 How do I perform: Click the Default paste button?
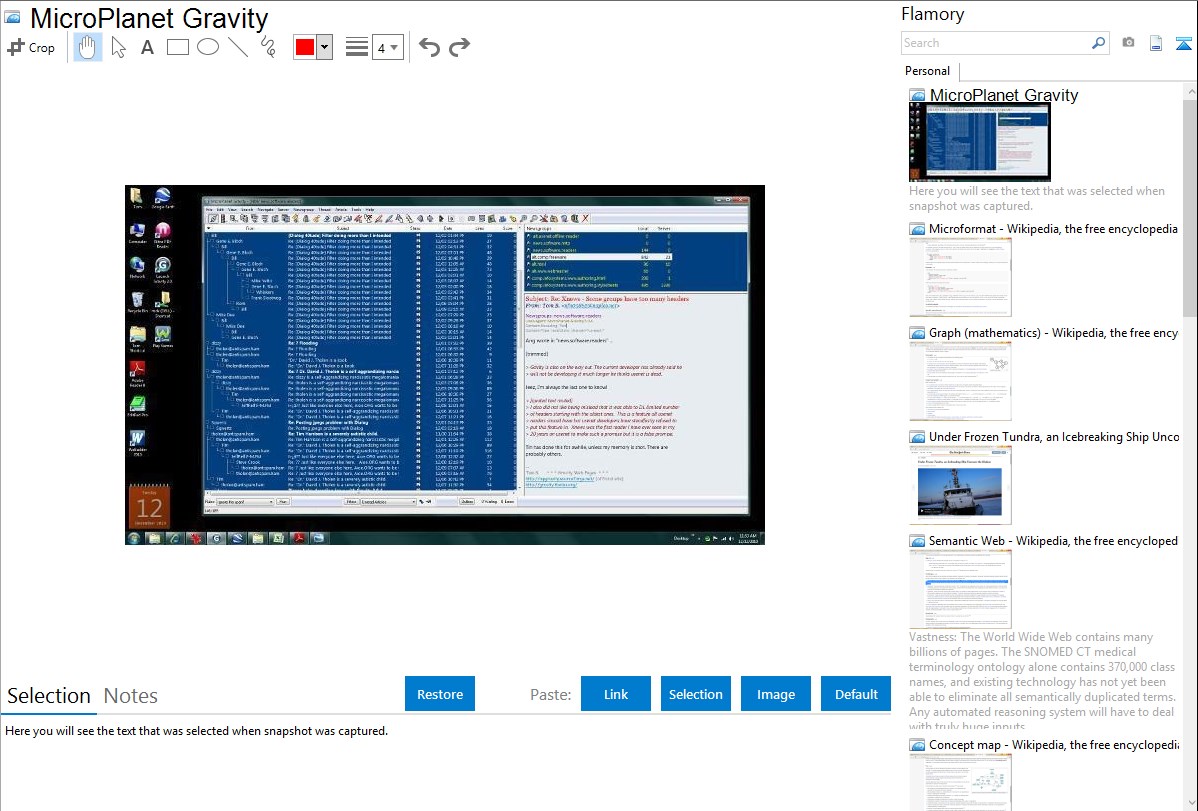(x=856, y=694)
